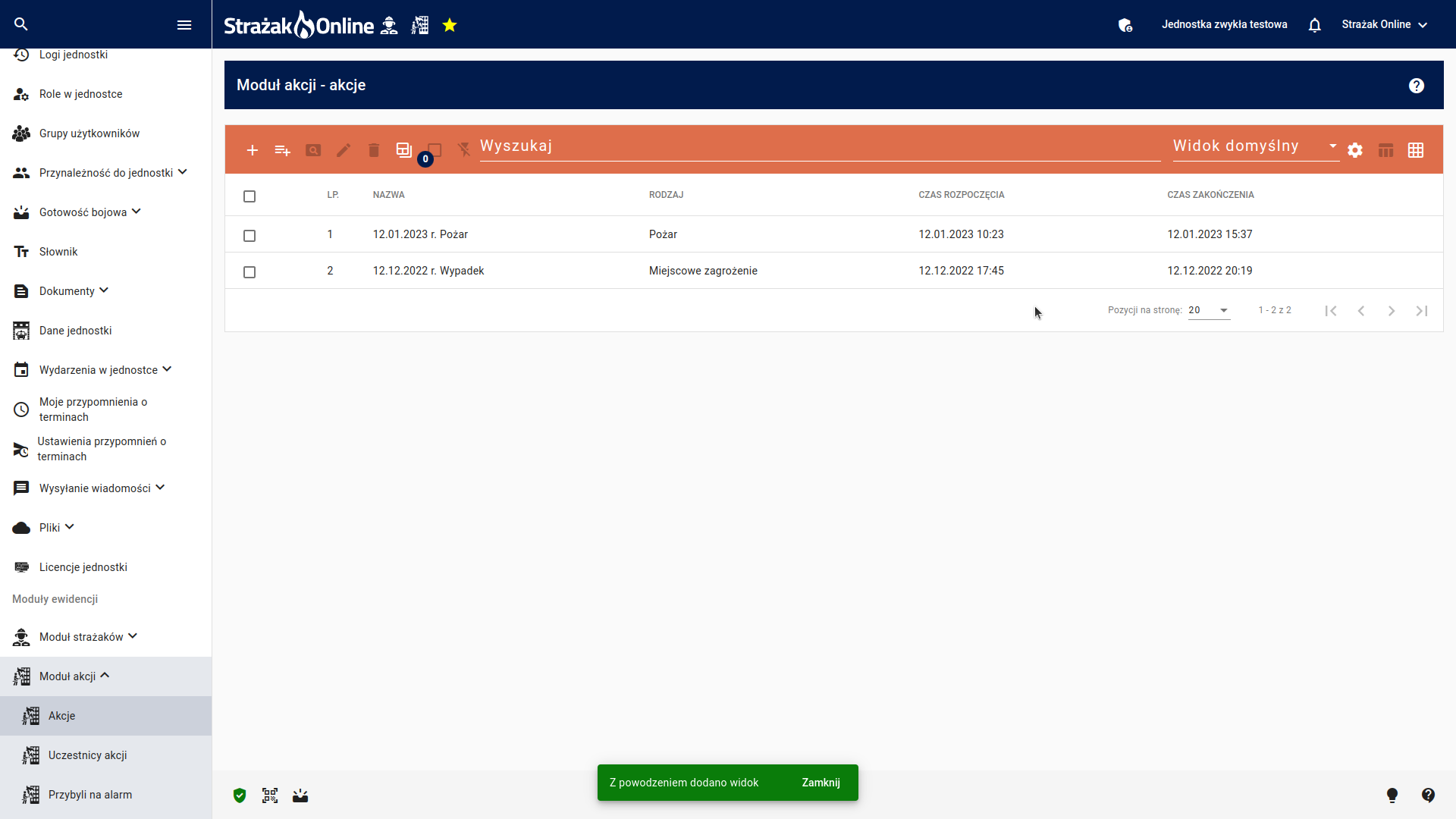This screenshot has width=1456, height=819.
Task: Open Logi jednostki in sidebar
Action: tap(105, 55)
